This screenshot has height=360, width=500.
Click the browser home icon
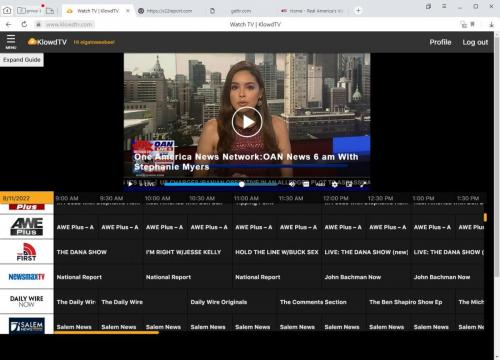(7, 11)
